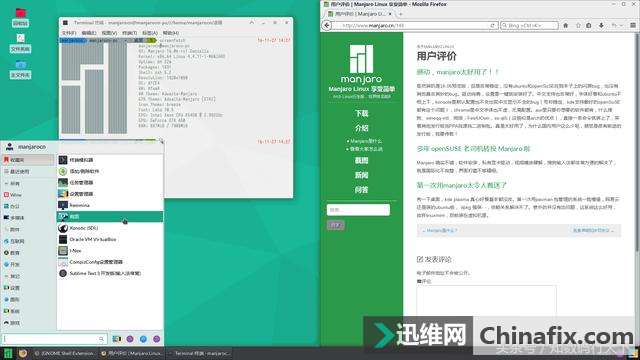This screenshot has width=640, height=360.
Task: Open the 文件系统 desktop icon
Action: pyautogui.click(x=20, y=43)
